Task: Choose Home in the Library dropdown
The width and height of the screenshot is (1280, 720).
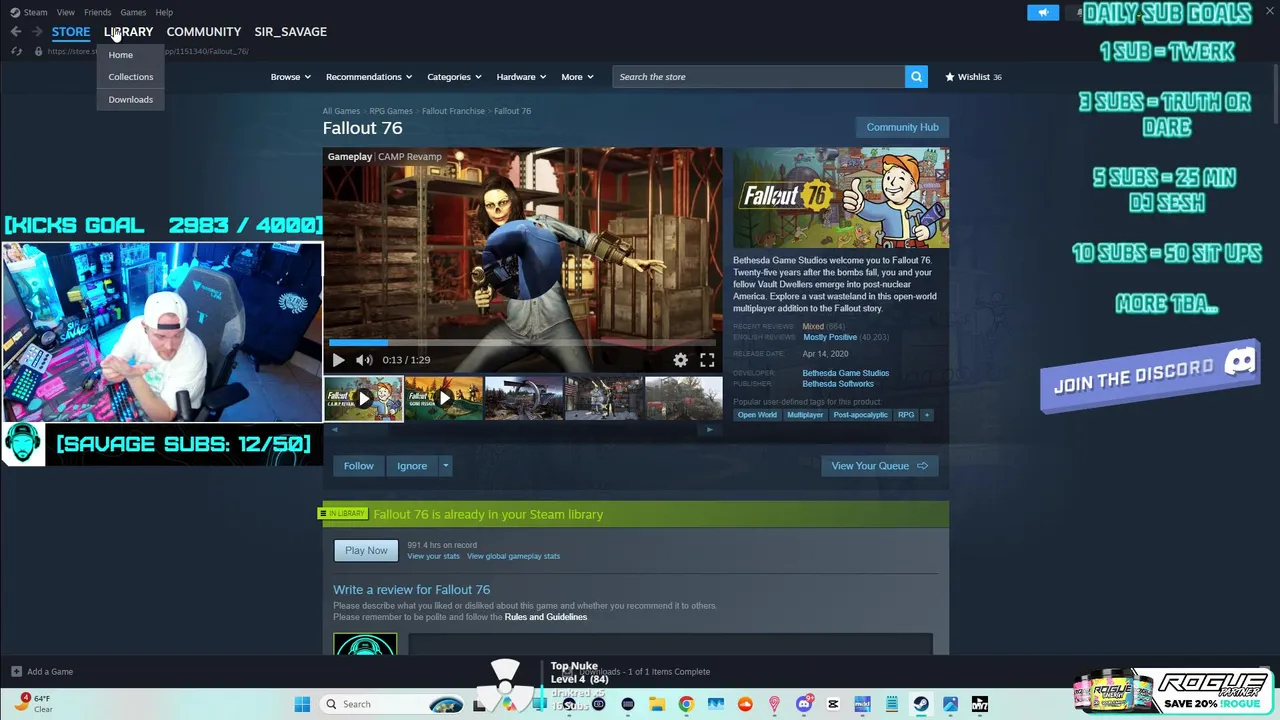Action: (x=121, y=55)
